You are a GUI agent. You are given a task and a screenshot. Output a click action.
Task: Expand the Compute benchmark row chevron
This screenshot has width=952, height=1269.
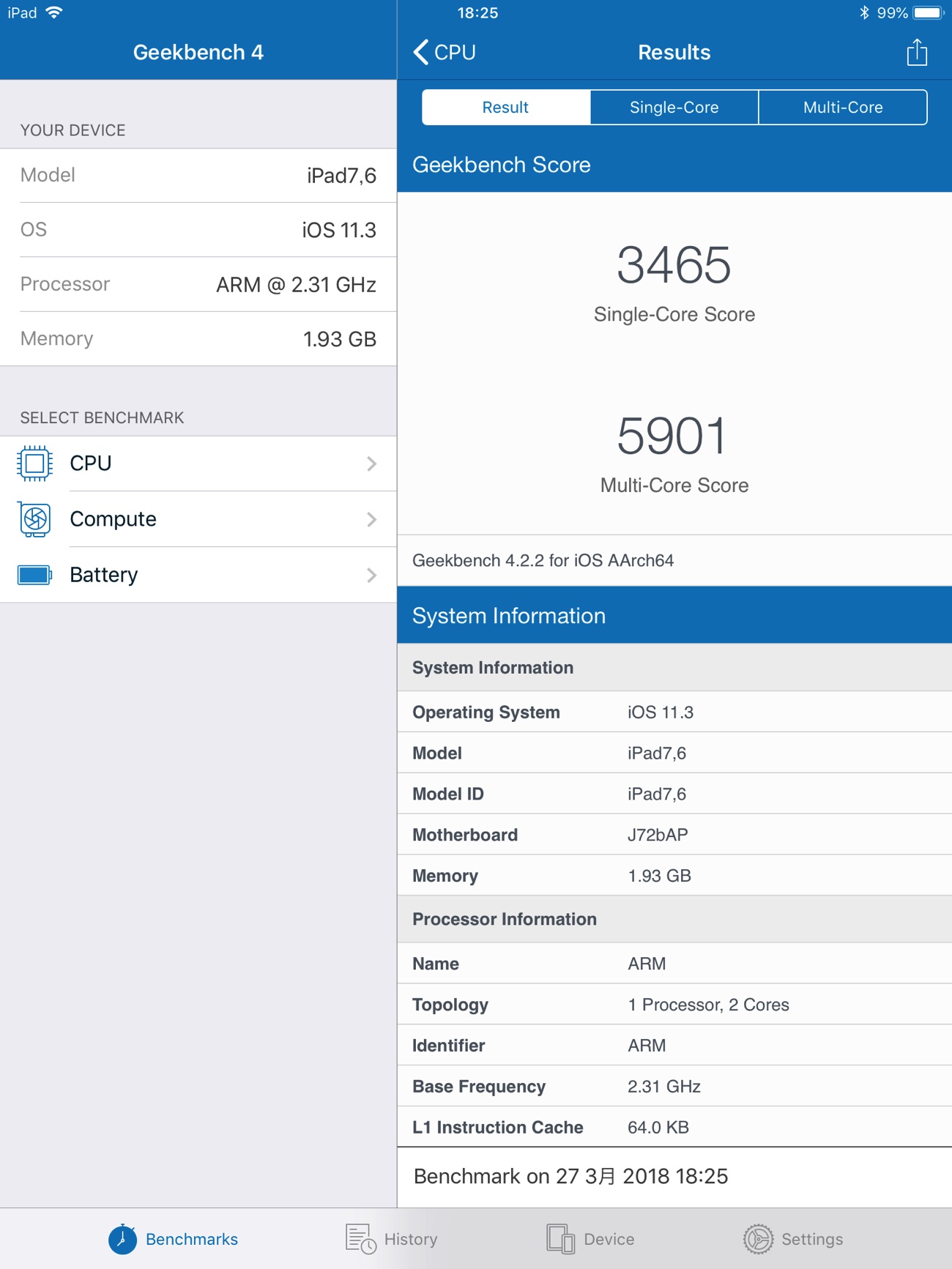(x=371, y=519)
